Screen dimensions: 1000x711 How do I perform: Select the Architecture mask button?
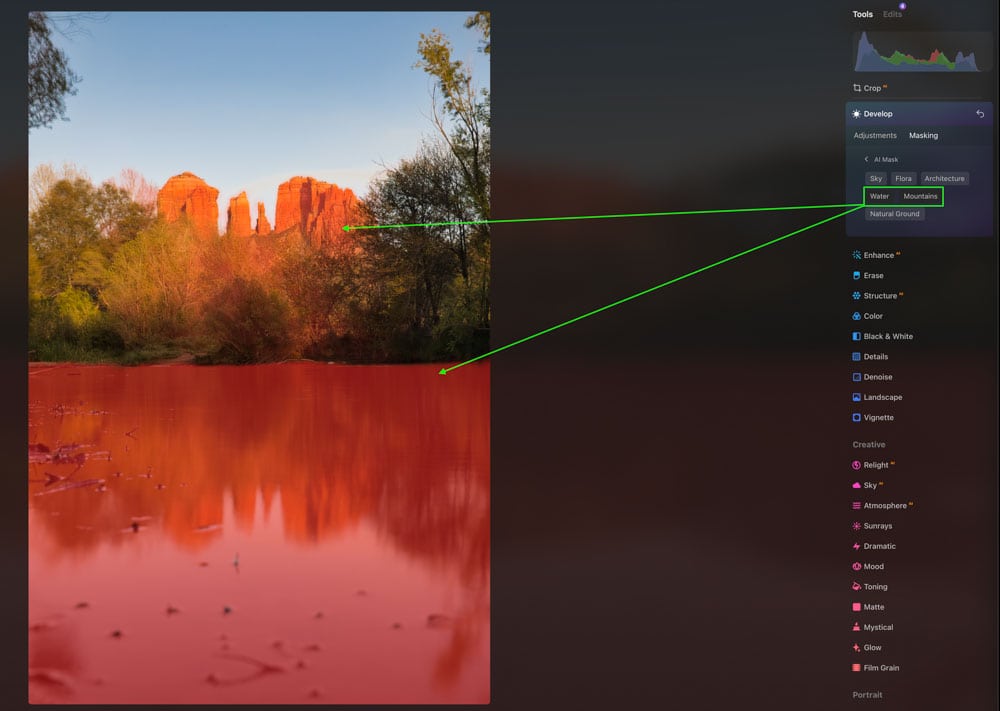pyautogui.click(x=944, y=179)
